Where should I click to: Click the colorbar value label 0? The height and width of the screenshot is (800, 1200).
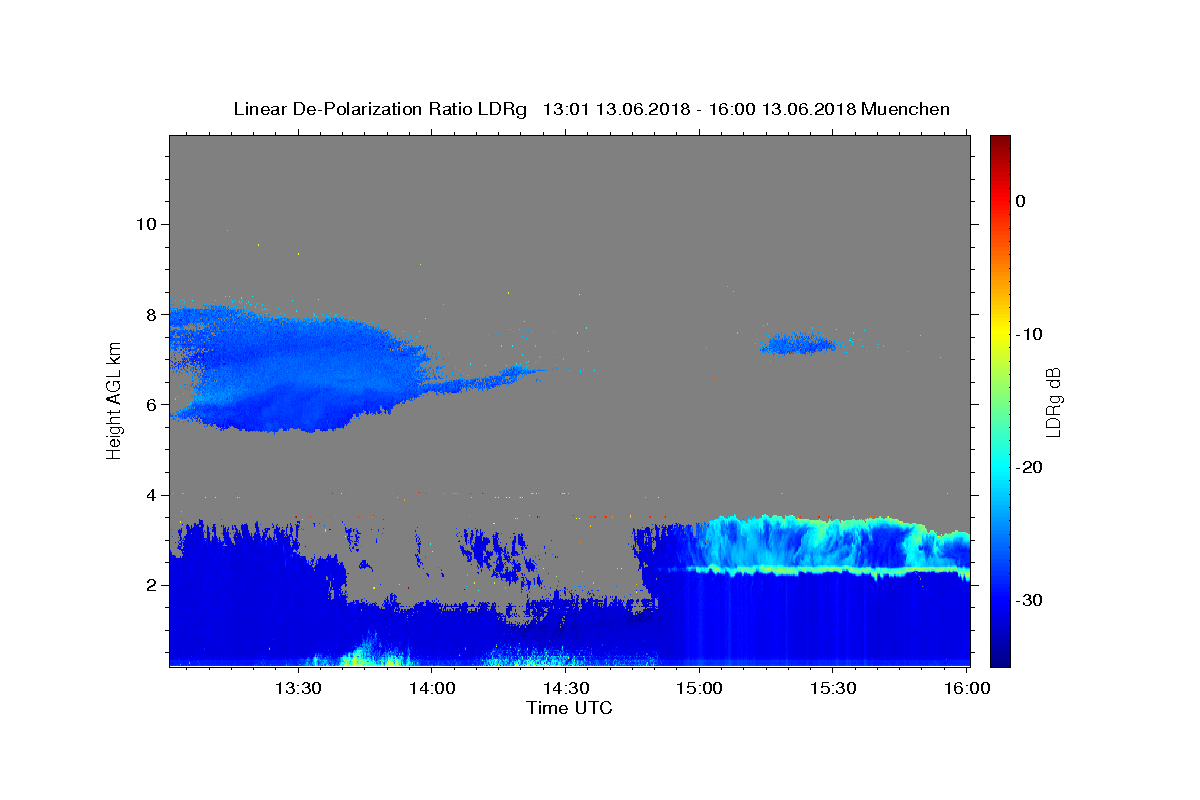[x=1020, y=201]
